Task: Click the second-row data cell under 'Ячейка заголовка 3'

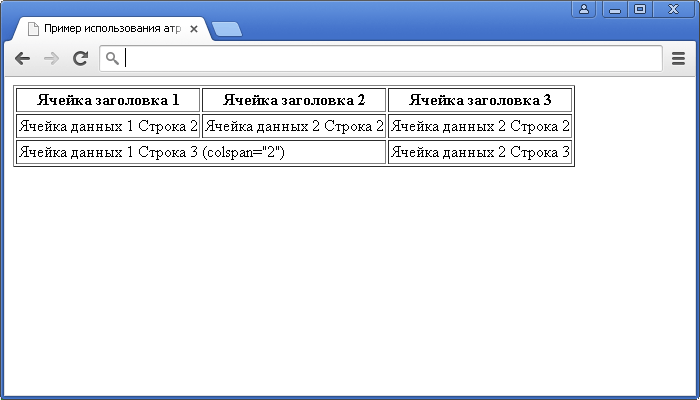Action: pyautogui.click(x=480, y=126)
